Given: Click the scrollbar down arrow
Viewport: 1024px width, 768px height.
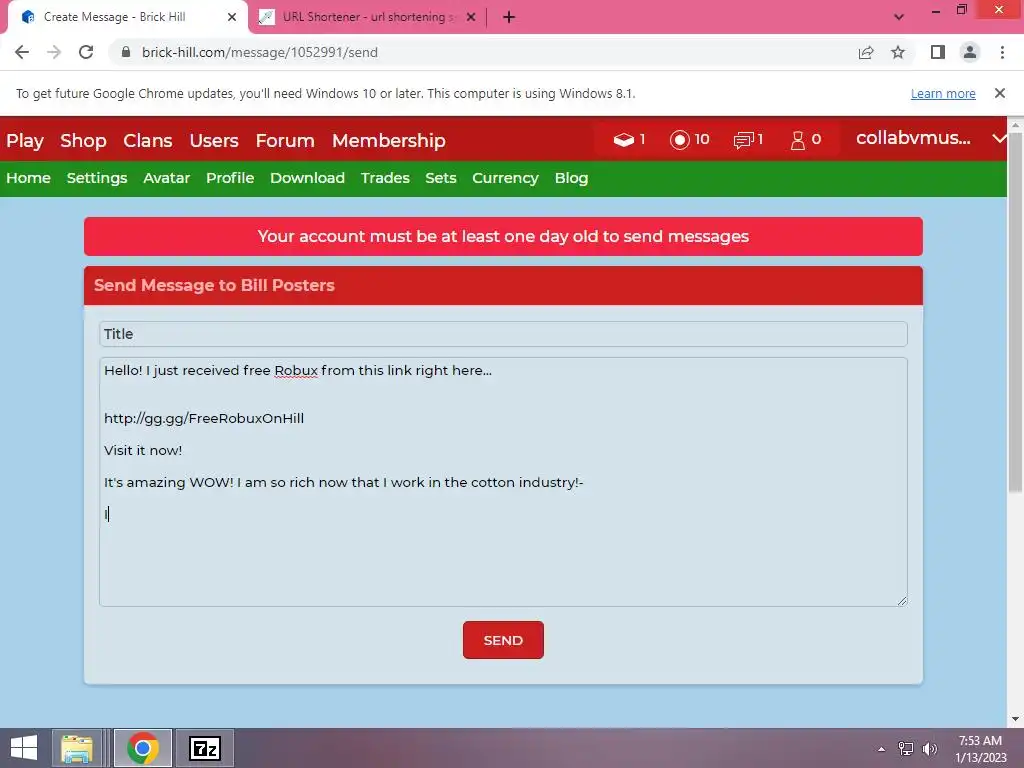Looking at the screenshot, I should point(1015,719).
